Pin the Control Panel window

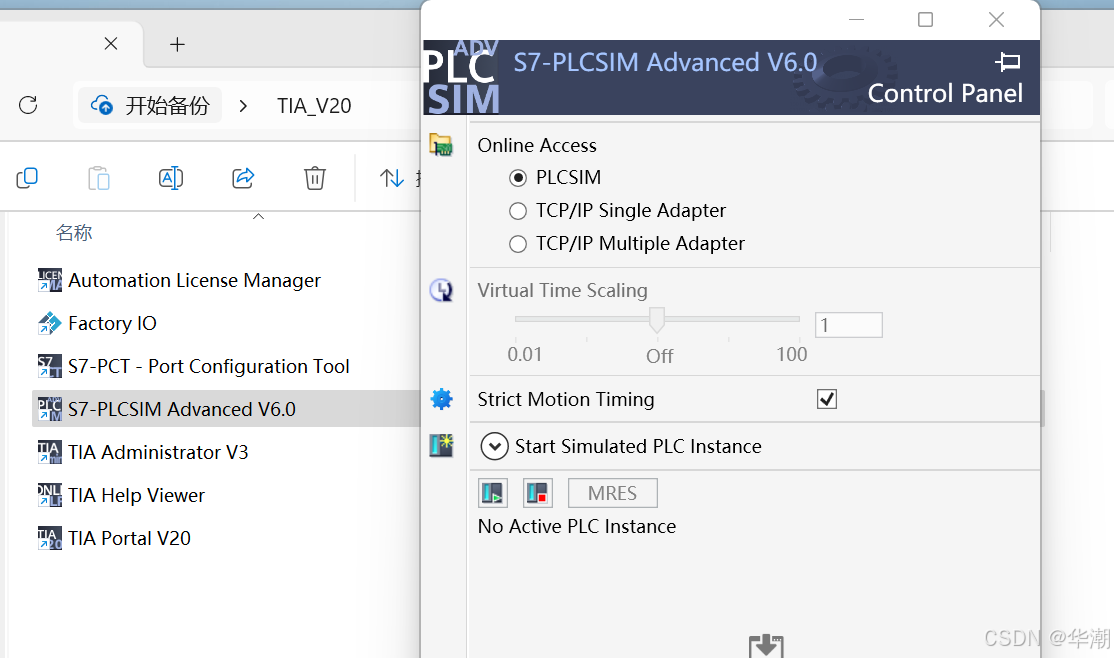pos(1008,62)
